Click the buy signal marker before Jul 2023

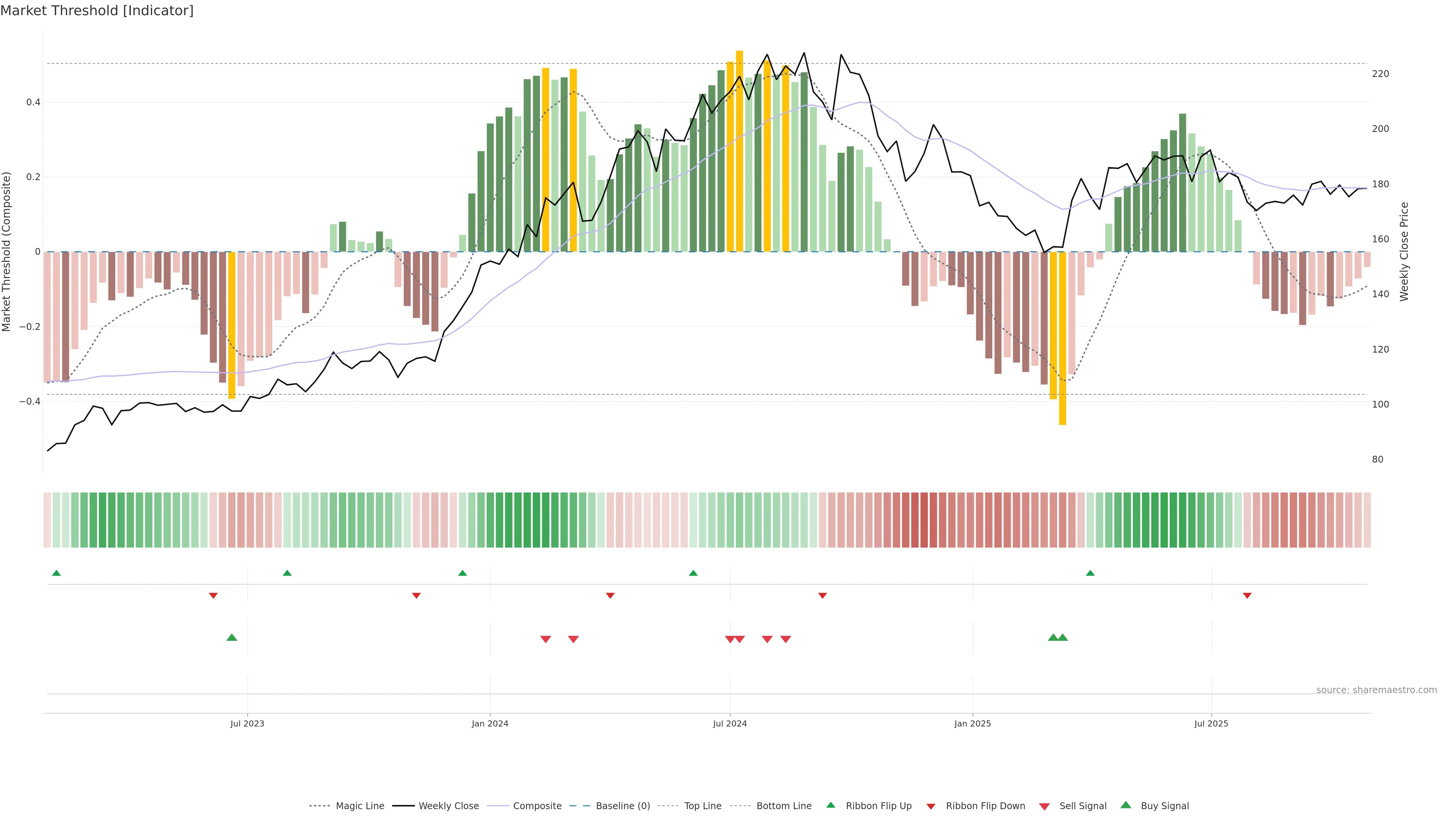pyautogui.click(x=232, y=637)
